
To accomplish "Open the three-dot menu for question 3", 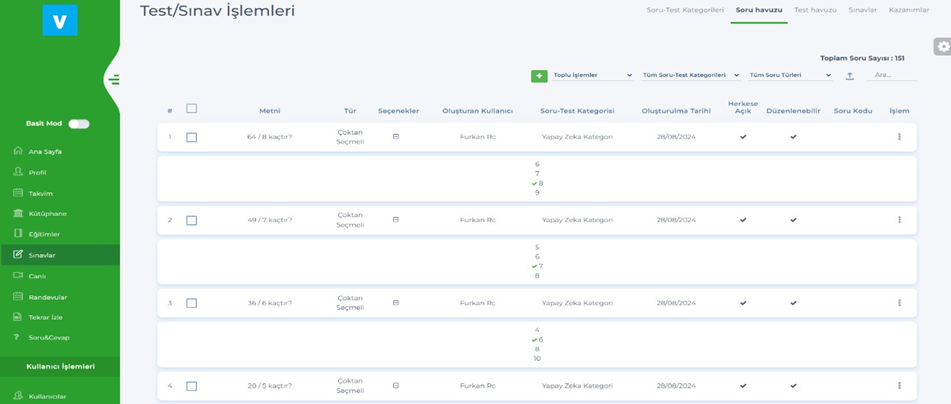I will [x=899, y=303].
